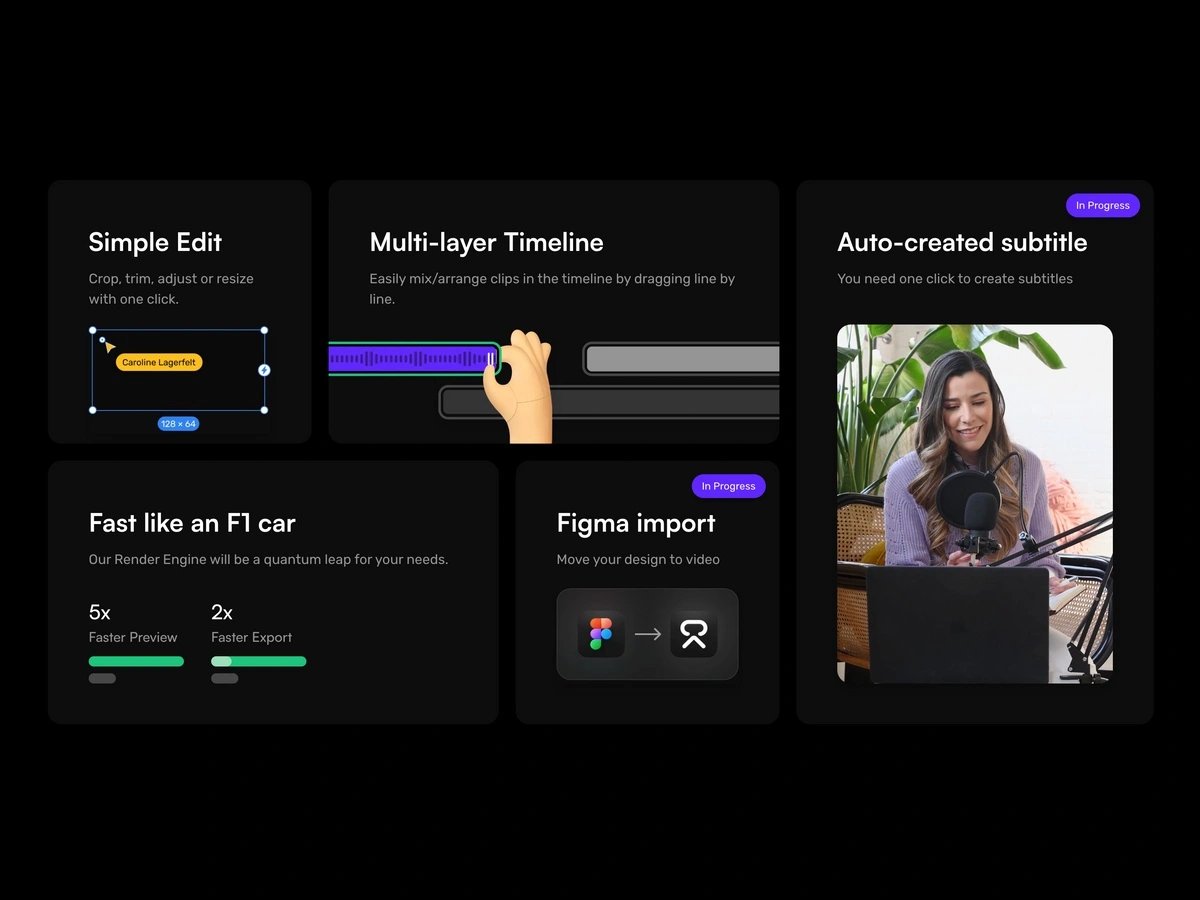1200x900 pixels.
Task: Click the In Progress badge on Figma import
Action: pyautogui.click(x=728, y=486)
